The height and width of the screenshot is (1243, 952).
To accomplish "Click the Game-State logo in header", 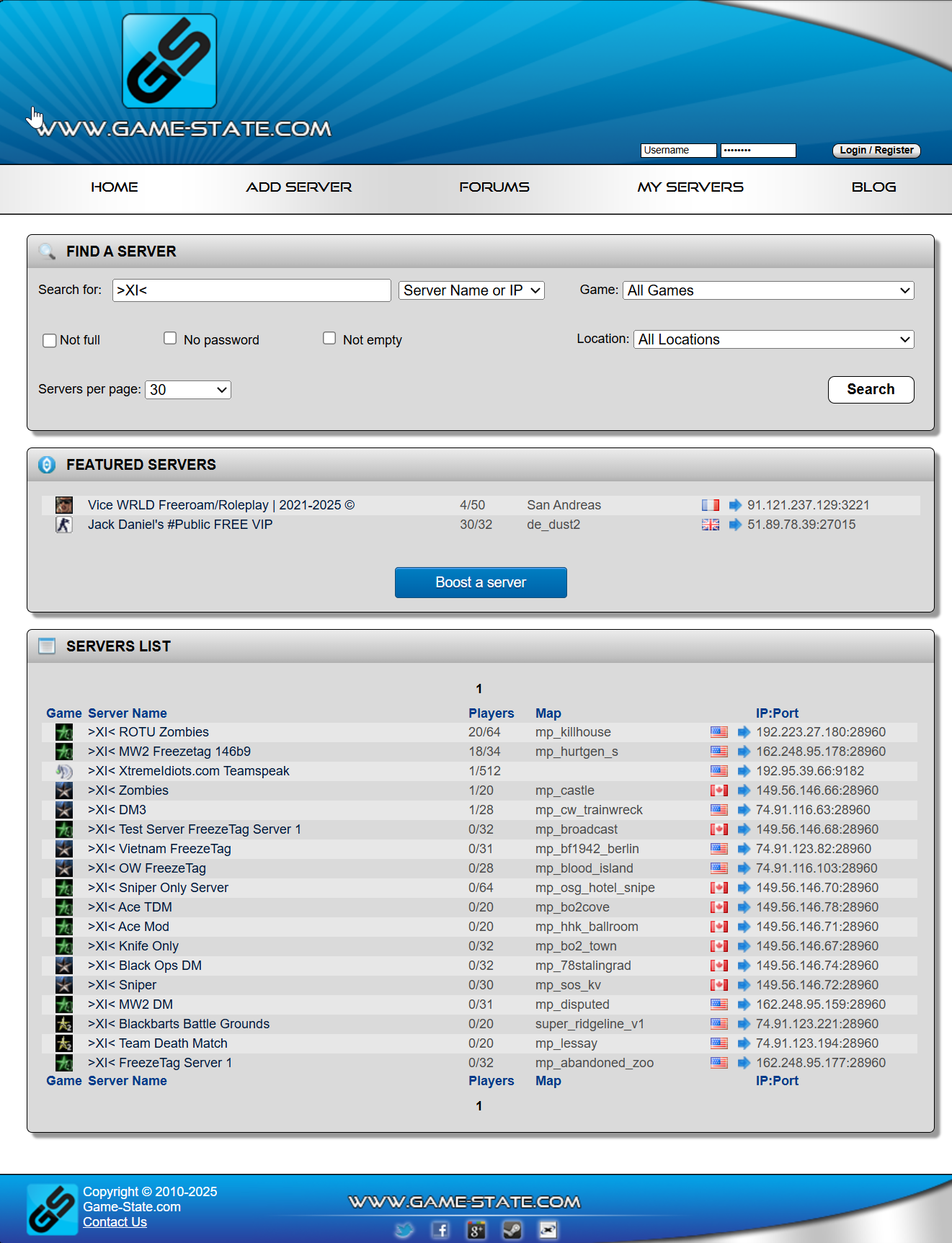I will click(169, 61).
